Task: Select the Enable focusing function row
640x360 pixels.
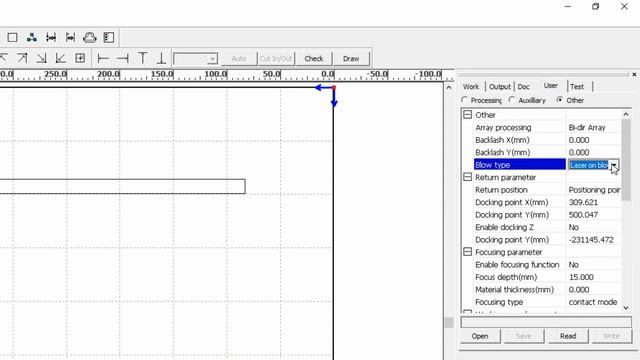Action: pyautogui.click(x=547, y=264)
